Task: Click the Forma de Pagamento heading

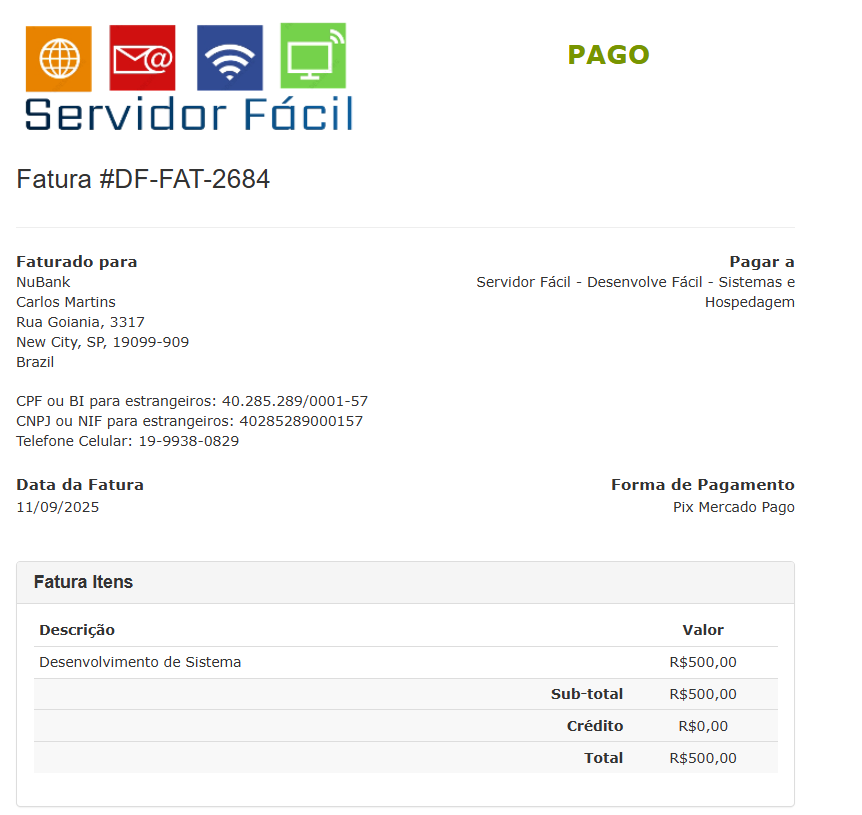Action: 703,485
